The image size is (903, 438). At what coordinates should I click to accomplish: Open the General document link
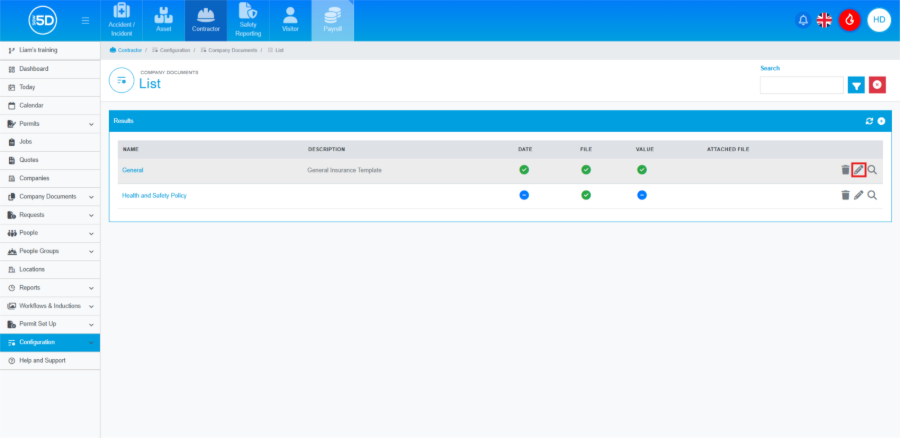coord(133,170)
